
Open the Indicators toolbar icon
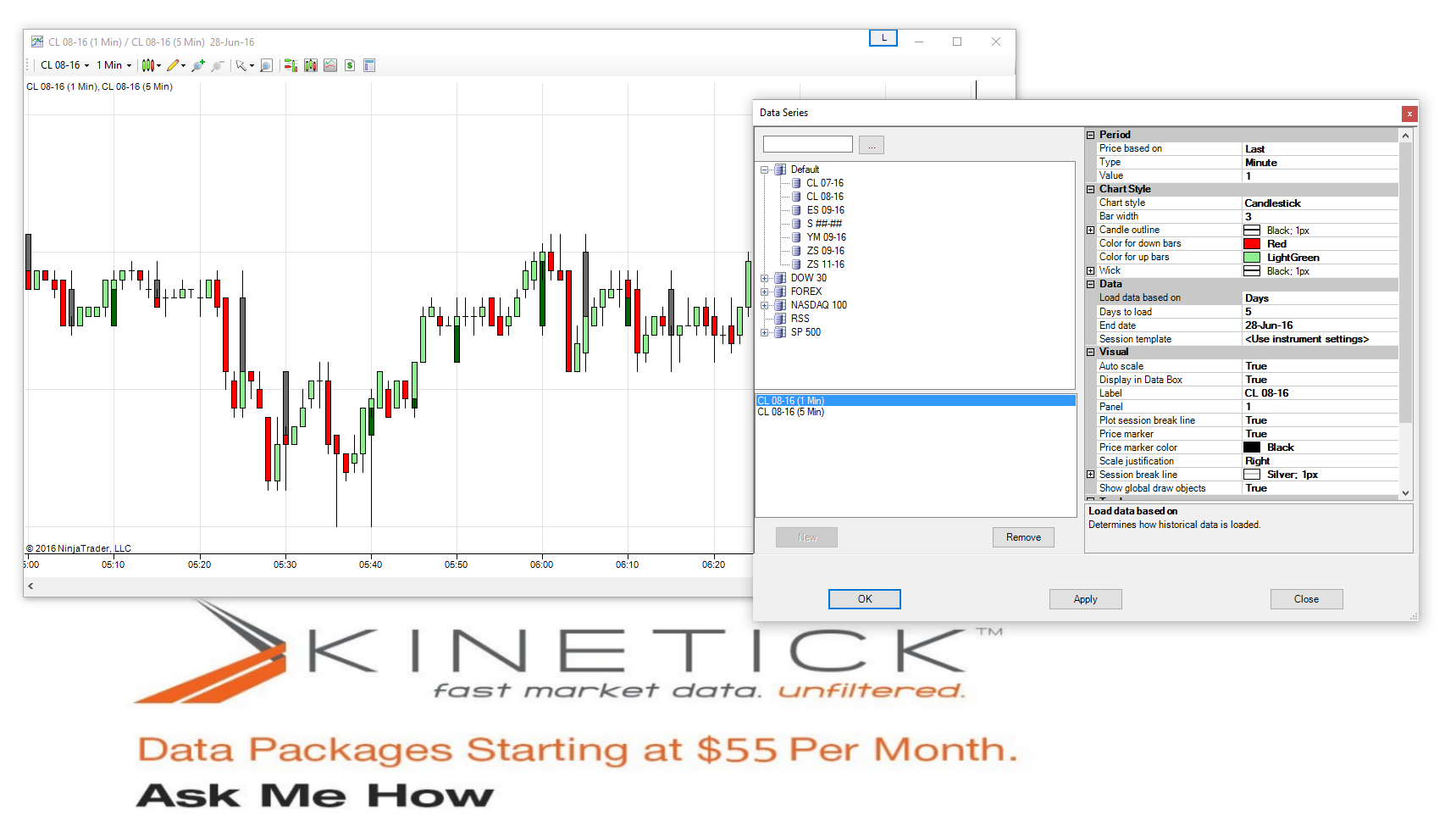pyautogui.click(x=330, y=65)
